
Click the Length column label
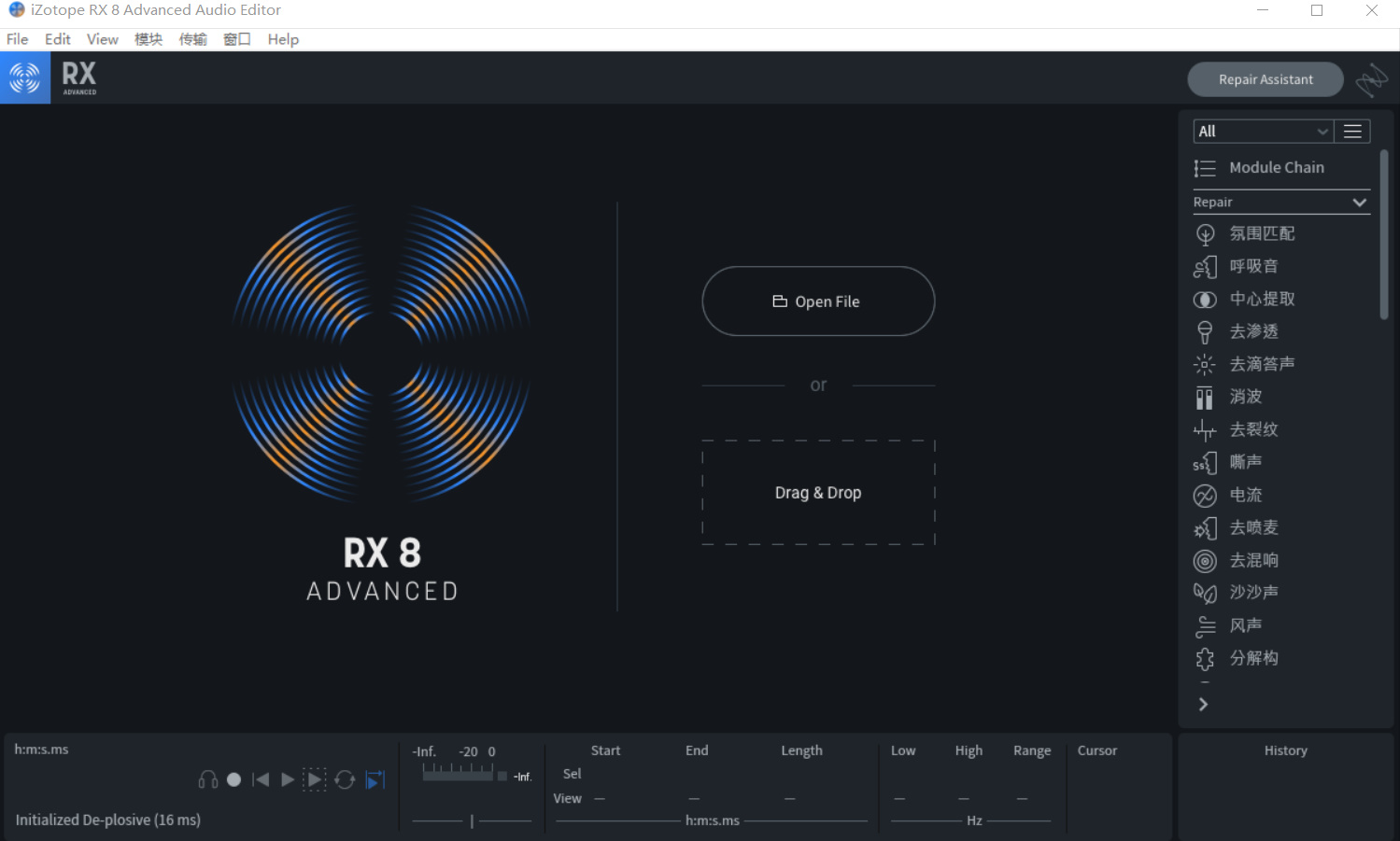(801, 750)
